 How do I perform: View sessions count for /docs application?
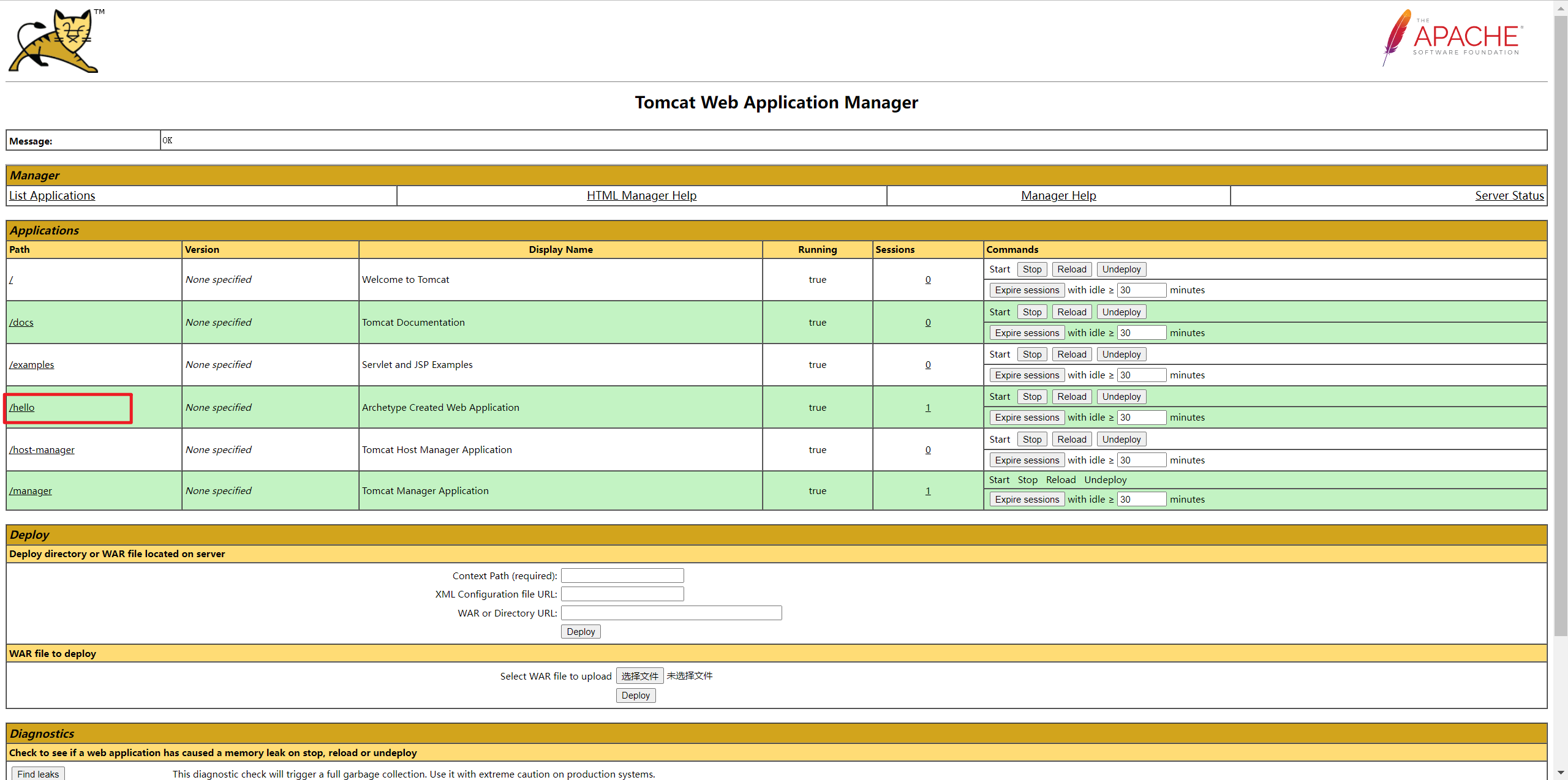[928, 322]
